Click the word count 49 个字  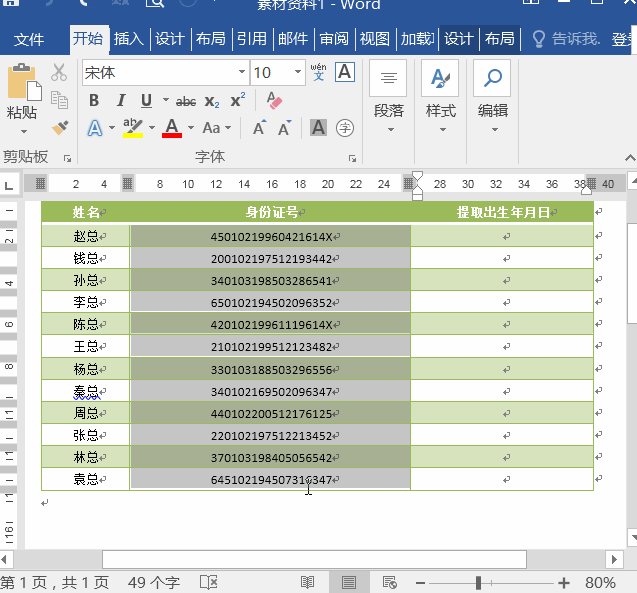[x=154, y=582]
